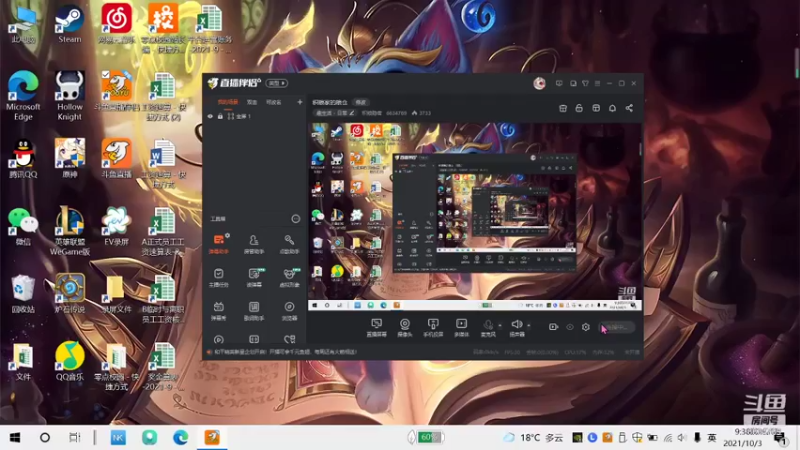
Task: Expand speaker options arrow
Action: pyautogui.click(x=529, y=326)
